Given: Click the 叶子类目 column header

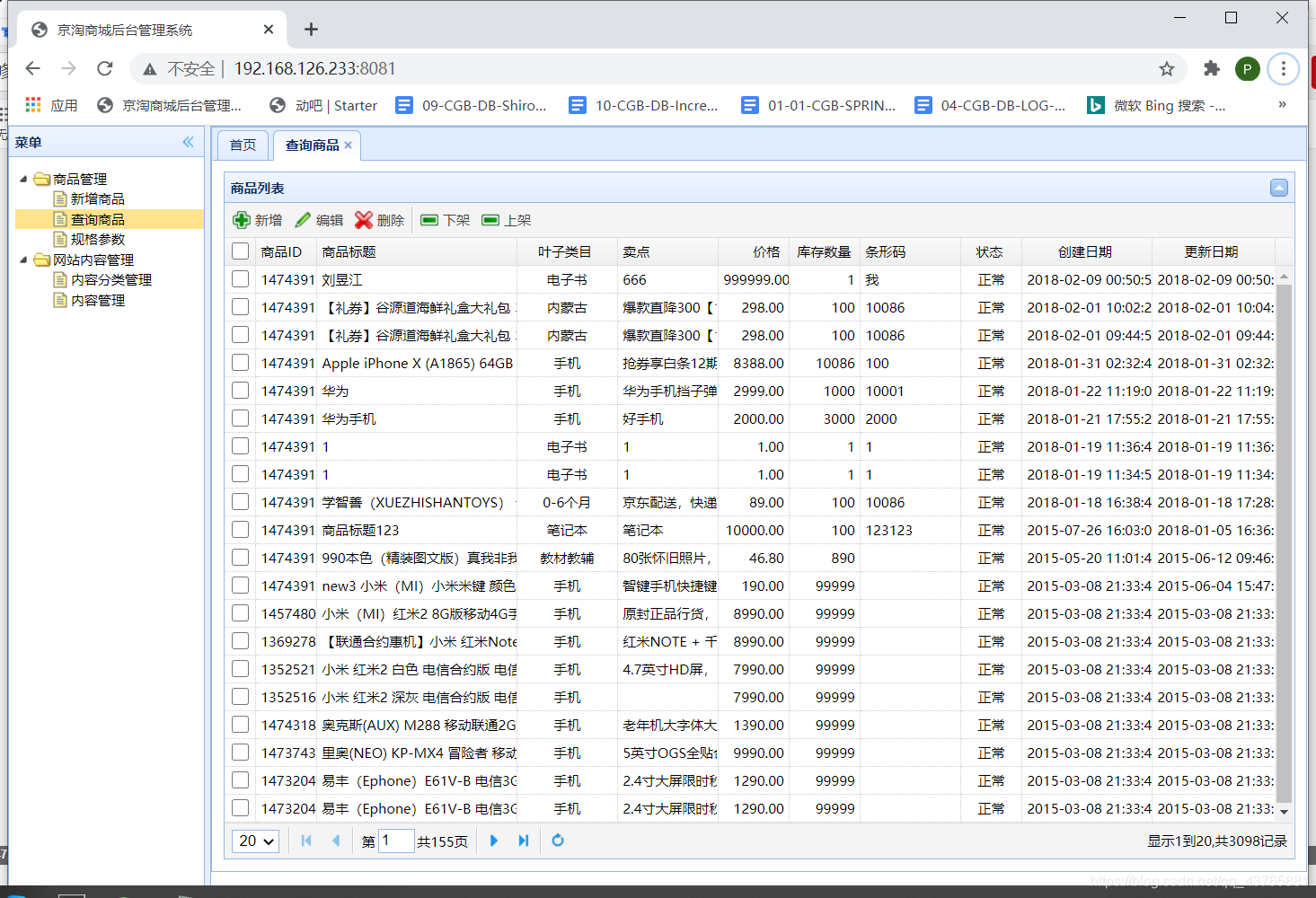Looking at the screenshot, I should click(565, 252).
